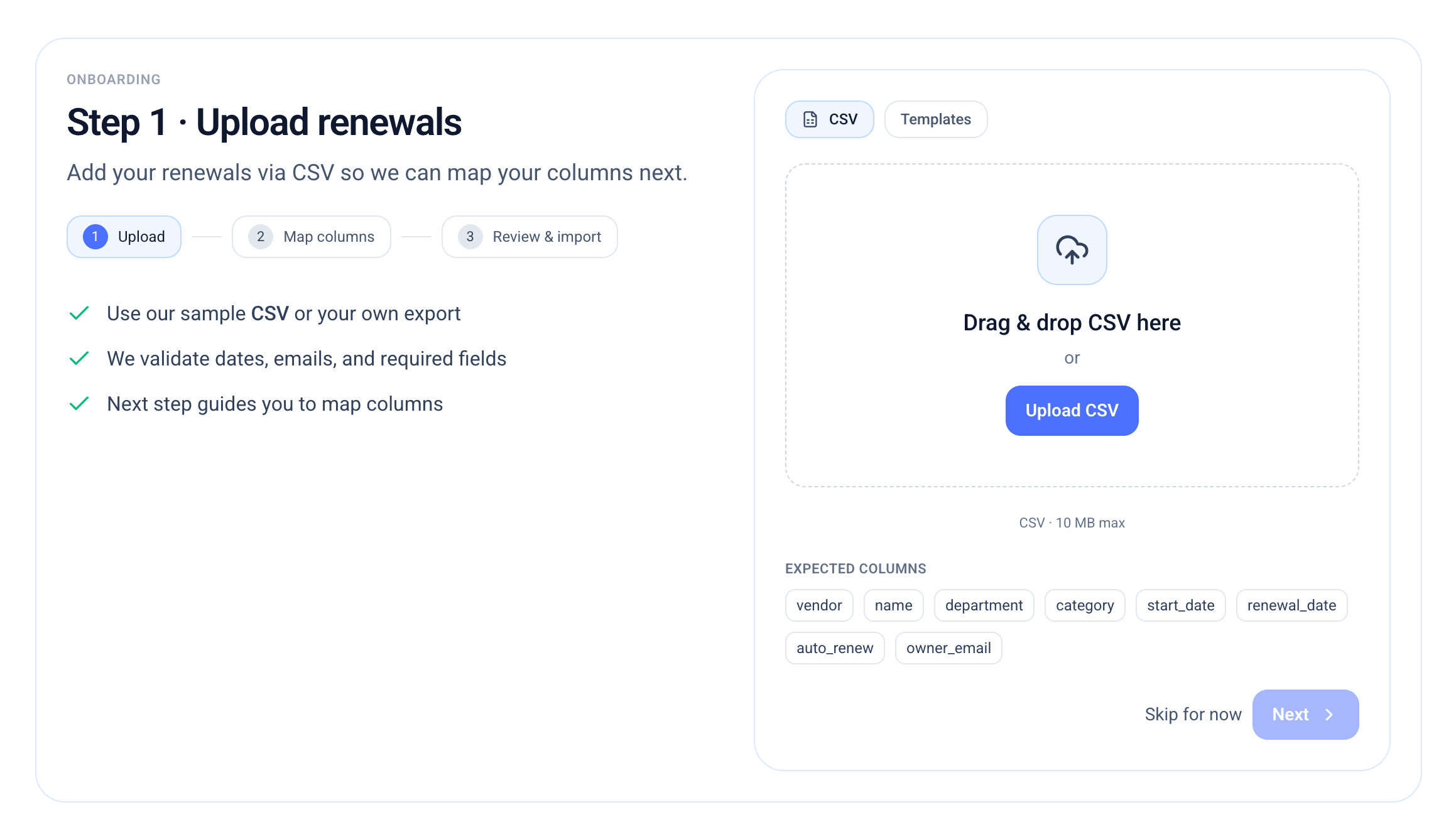Click the step 1 number circle
This screenshot has height=839, width=1456.
95,237
